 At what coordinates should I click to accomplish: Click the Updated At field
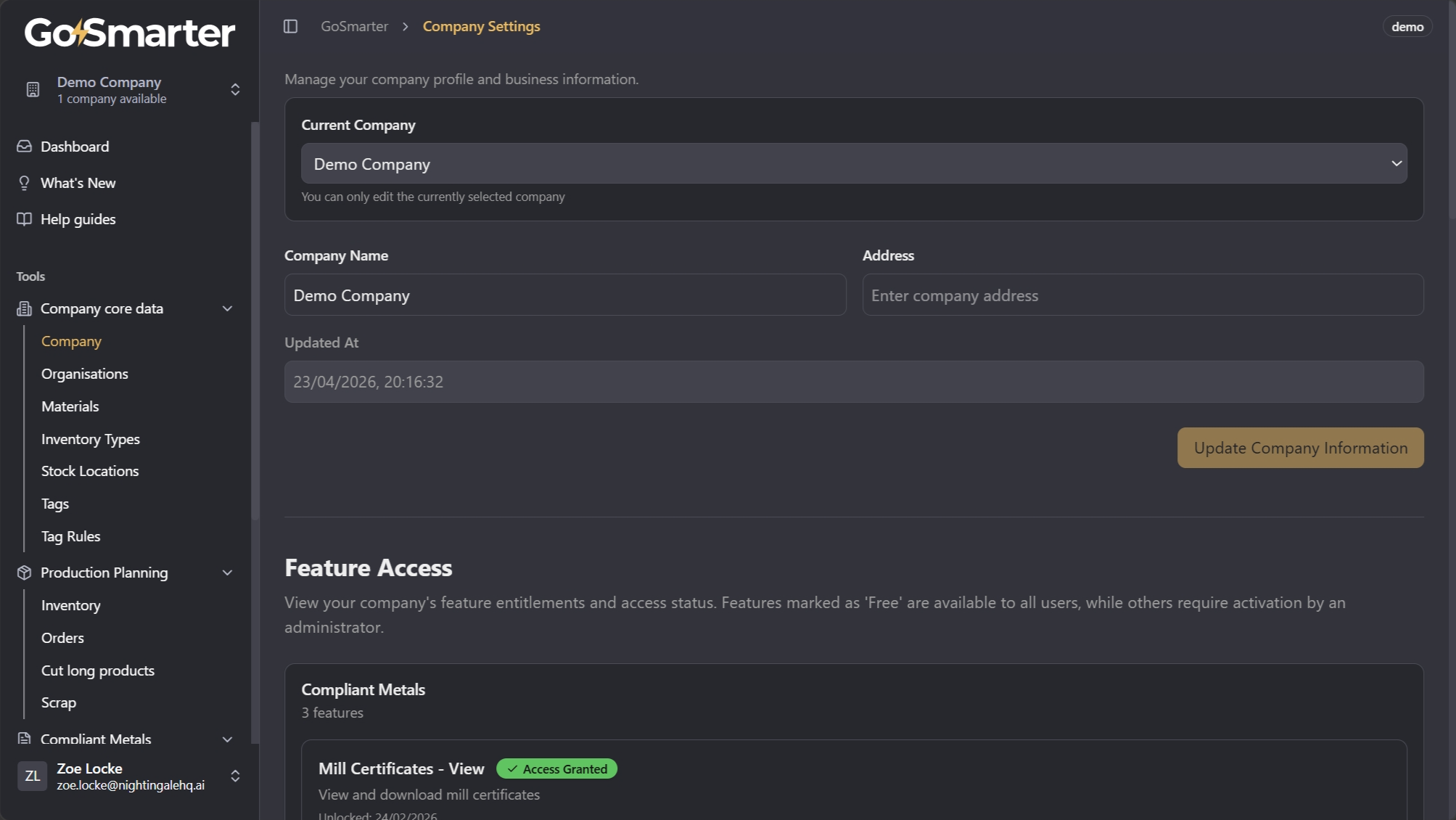(854, 382)
